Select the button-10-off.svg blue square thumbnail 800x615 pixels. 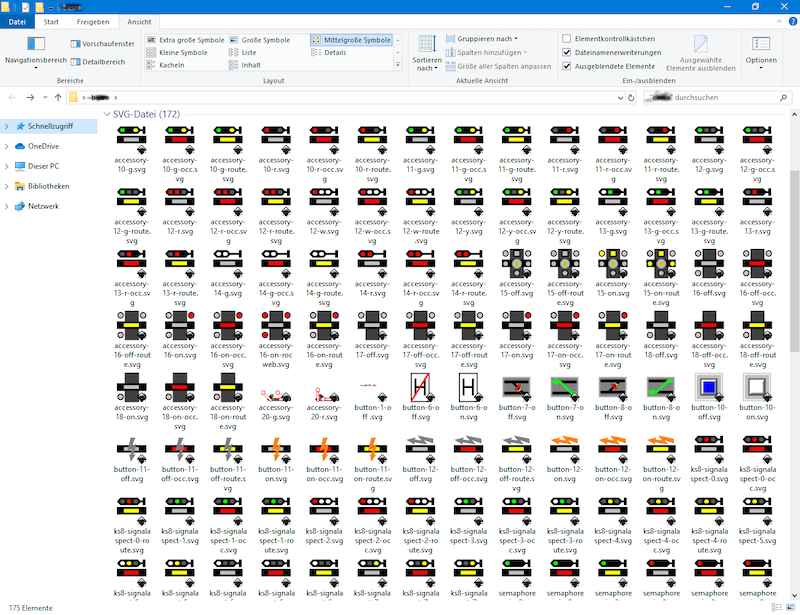coord(707,387)
